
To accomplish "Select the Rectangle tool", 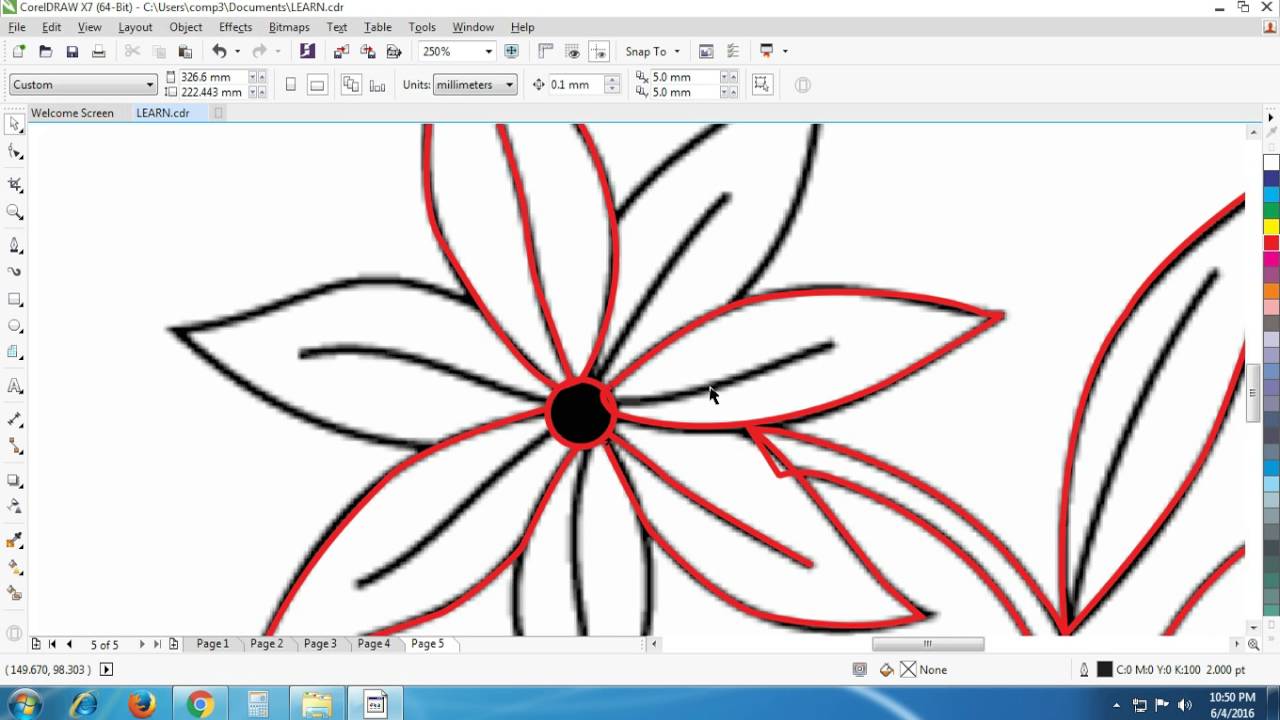I will pyautogui.click(x=14, y=298).
